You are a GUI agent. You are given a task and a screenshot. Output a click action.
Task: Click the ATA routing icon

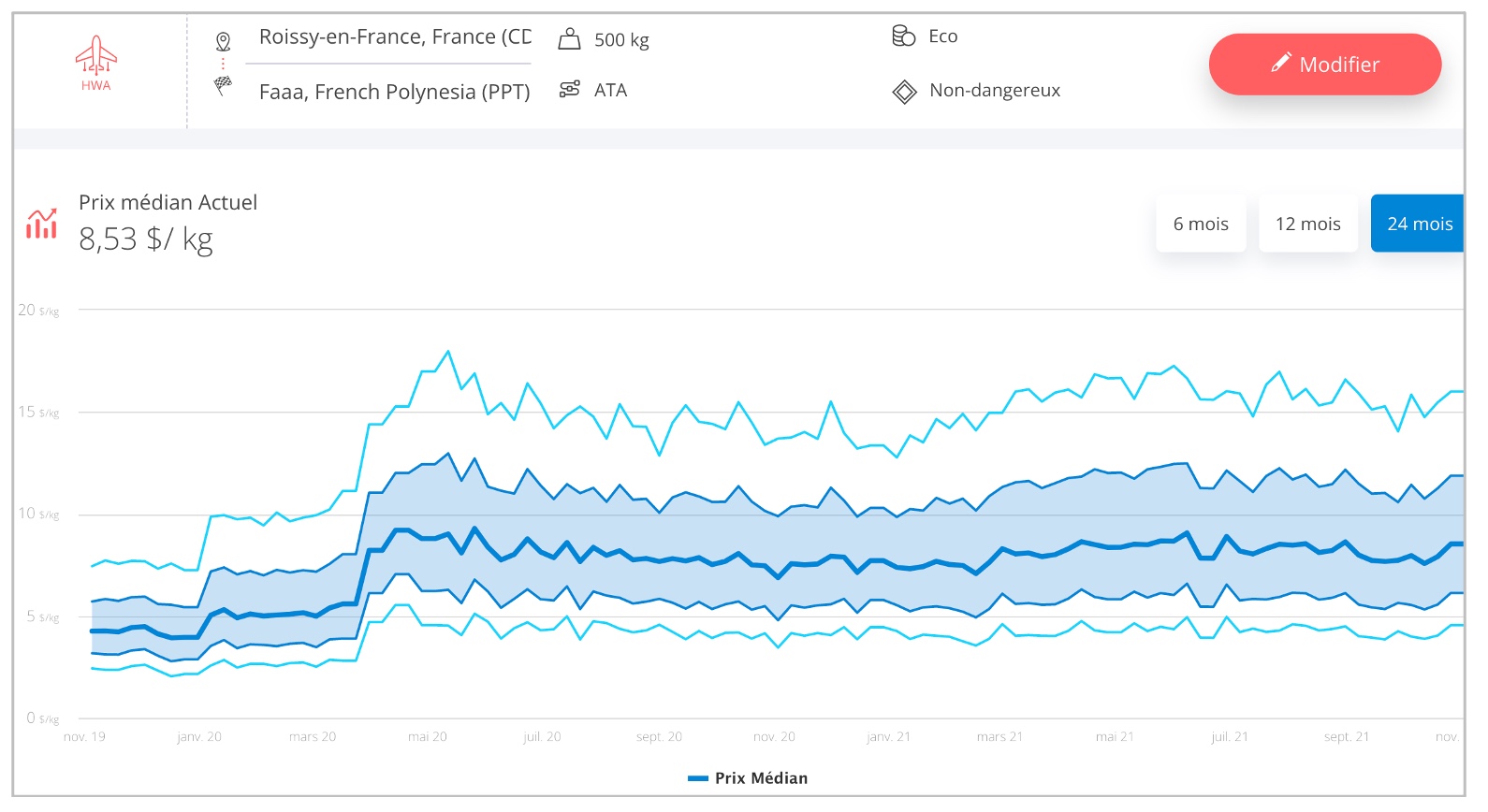(x=569, y=90)
